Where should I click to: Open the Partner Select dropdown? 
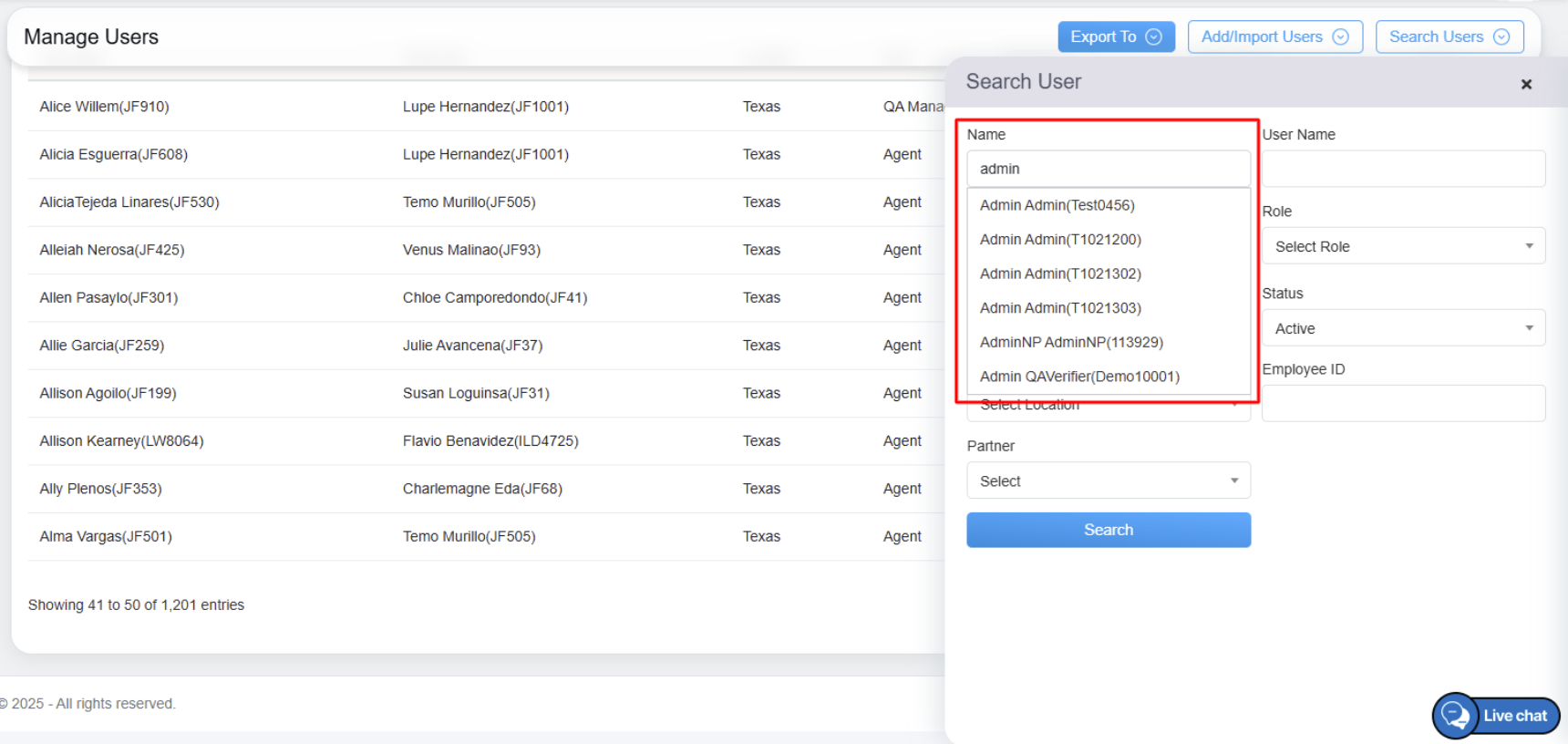pos(1108,480)
